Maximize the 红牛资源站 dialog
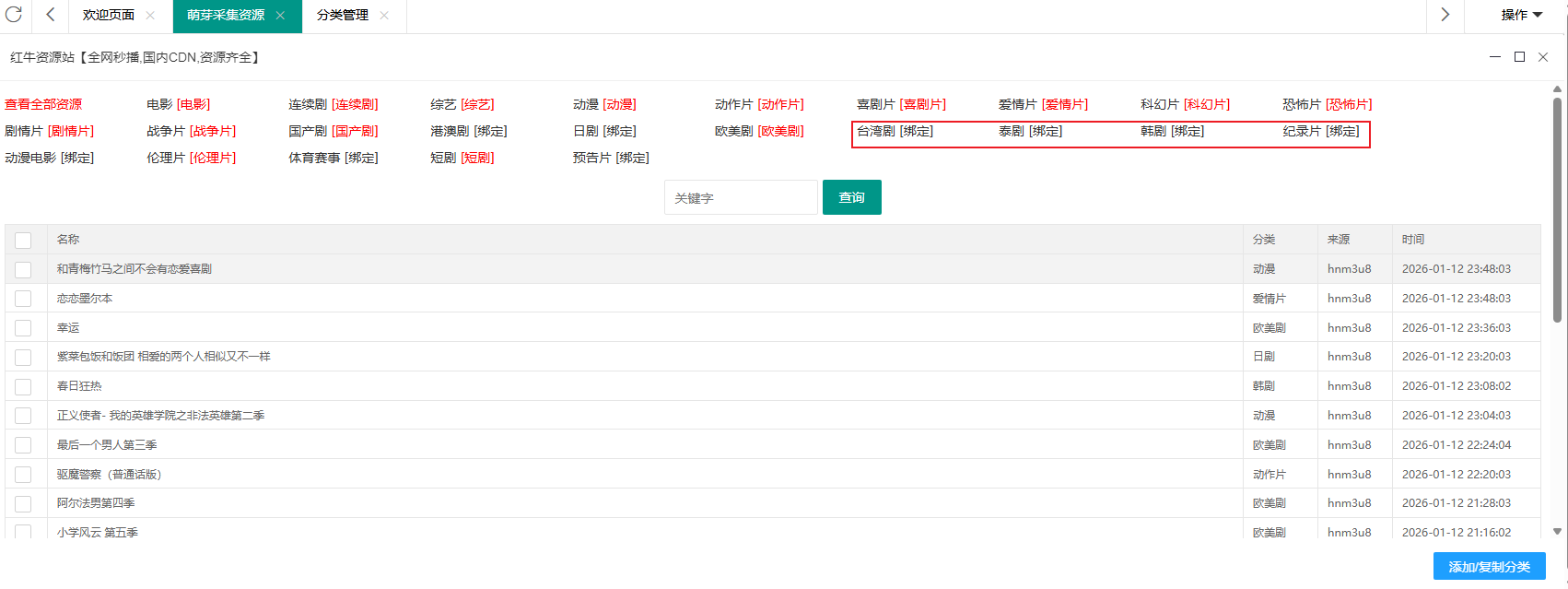Viewport: 1568px width, 589px height. tap(1520, 57)
